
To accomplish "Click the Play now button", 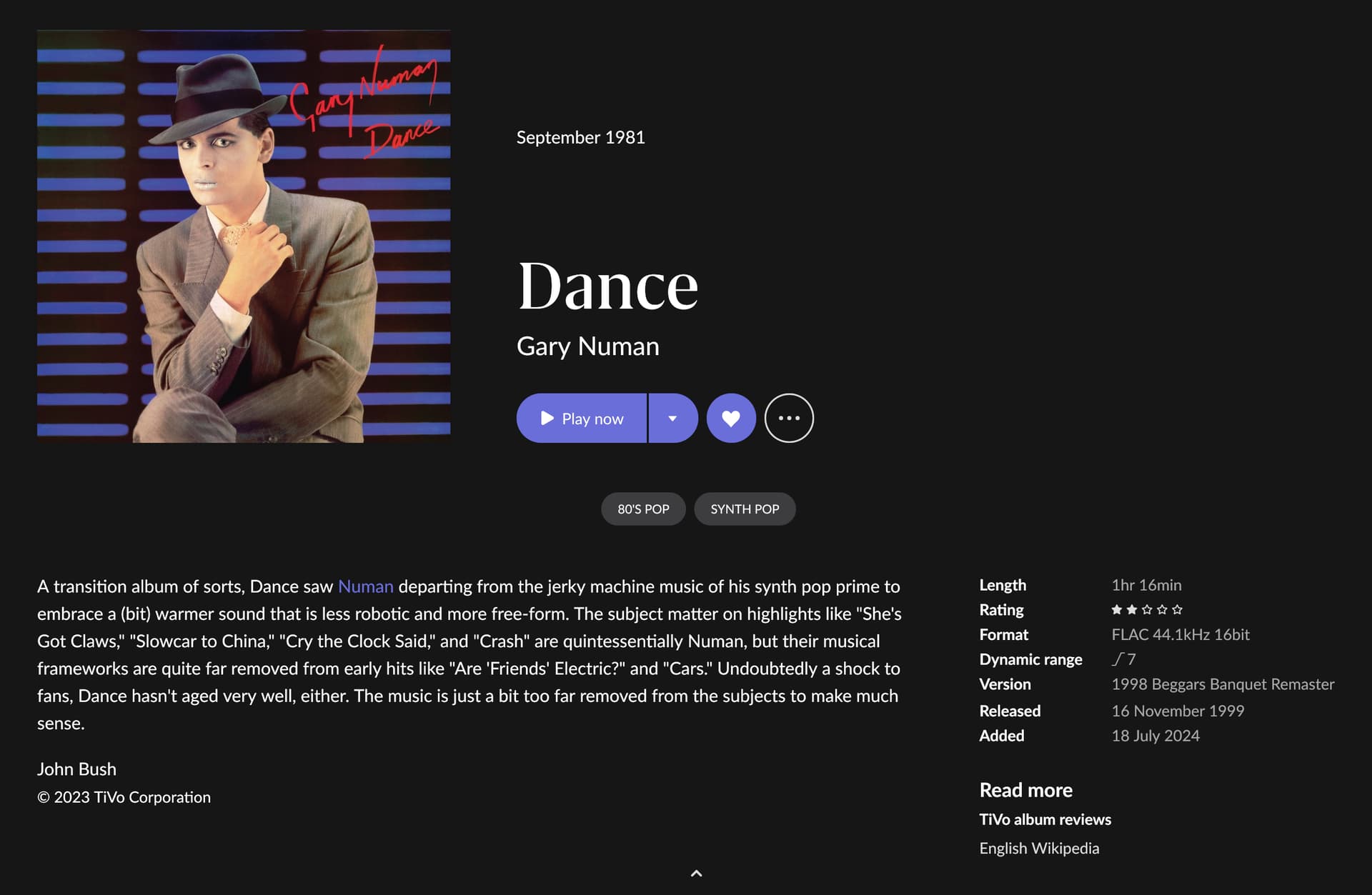I will (x=582, y=418).
